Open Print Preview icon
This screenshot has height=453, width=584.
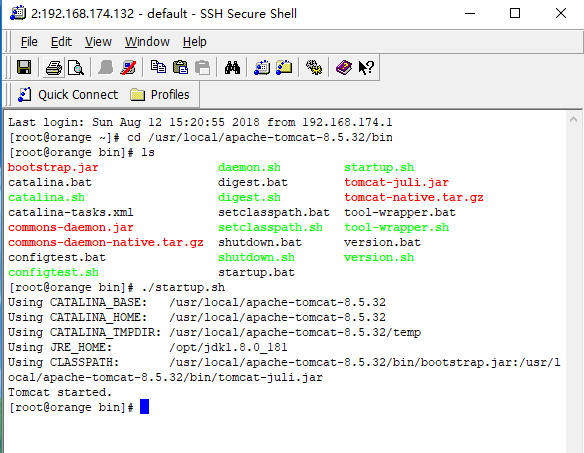[x=76, y=67]
